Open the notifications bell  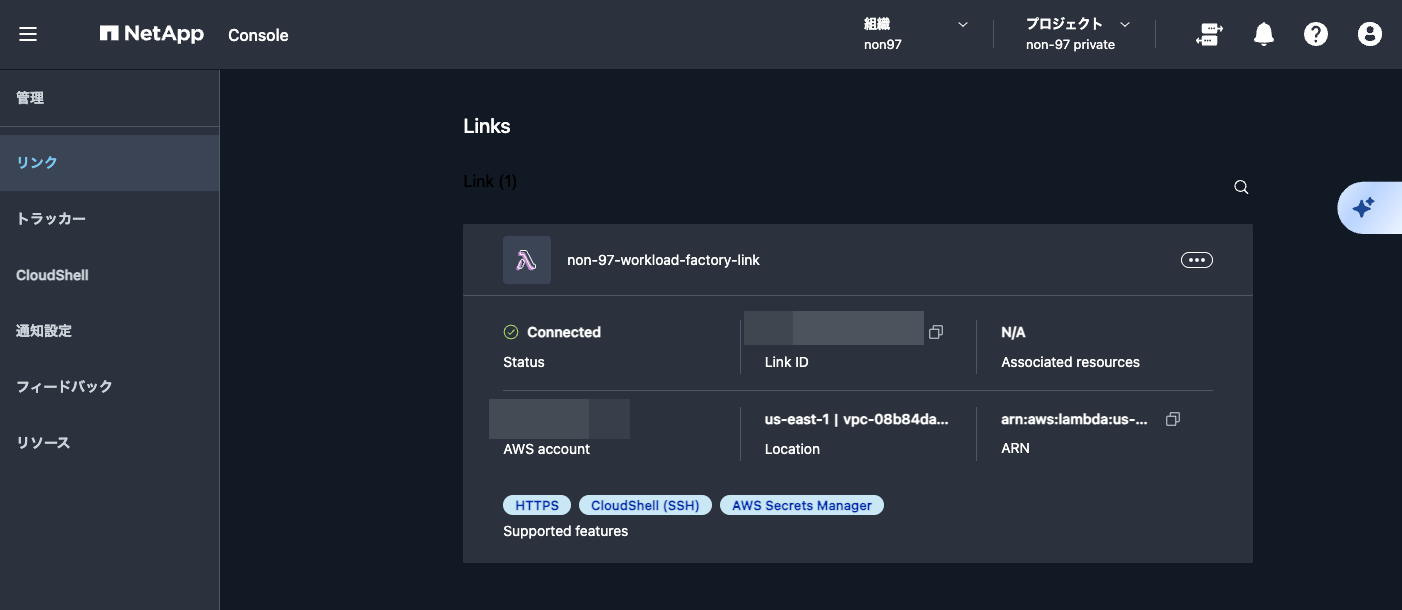pyautogui.click(x=1264, y=34)
